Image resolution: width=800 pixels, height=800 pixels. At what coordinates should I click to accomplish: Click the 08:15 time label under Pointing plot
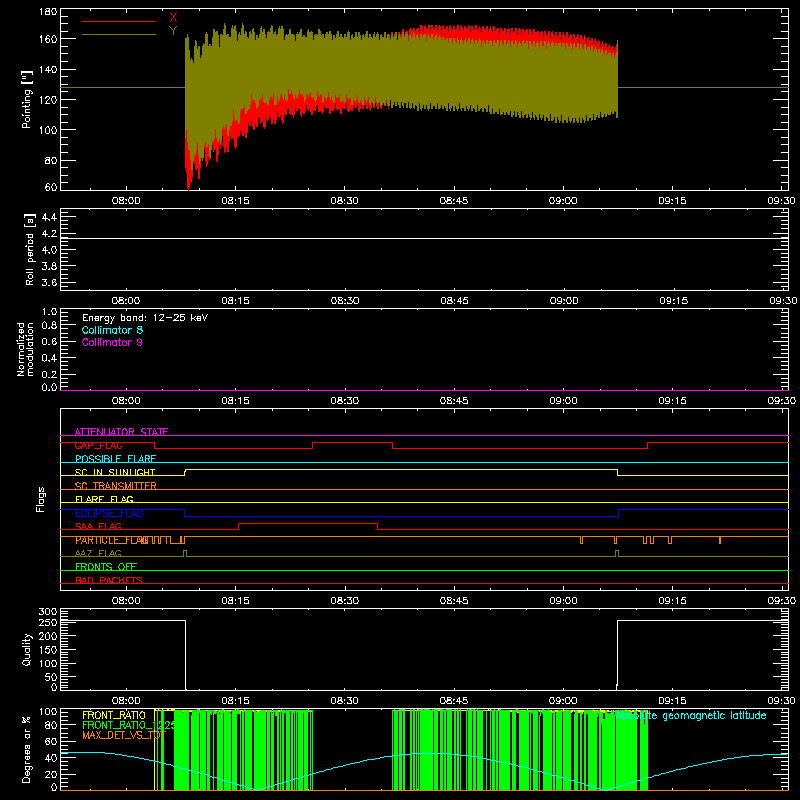[x=235, y=201]
